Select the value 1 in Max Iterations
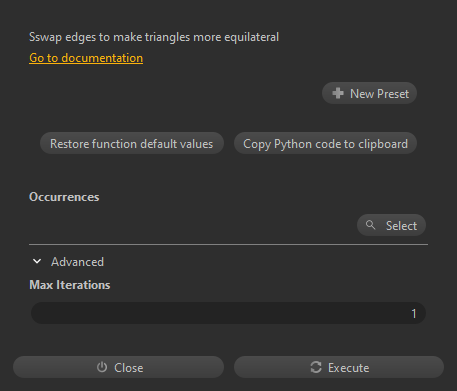Image resolution: width=457 pixels, height=391 pixels. pyautogui.click(x=414, y=313)
